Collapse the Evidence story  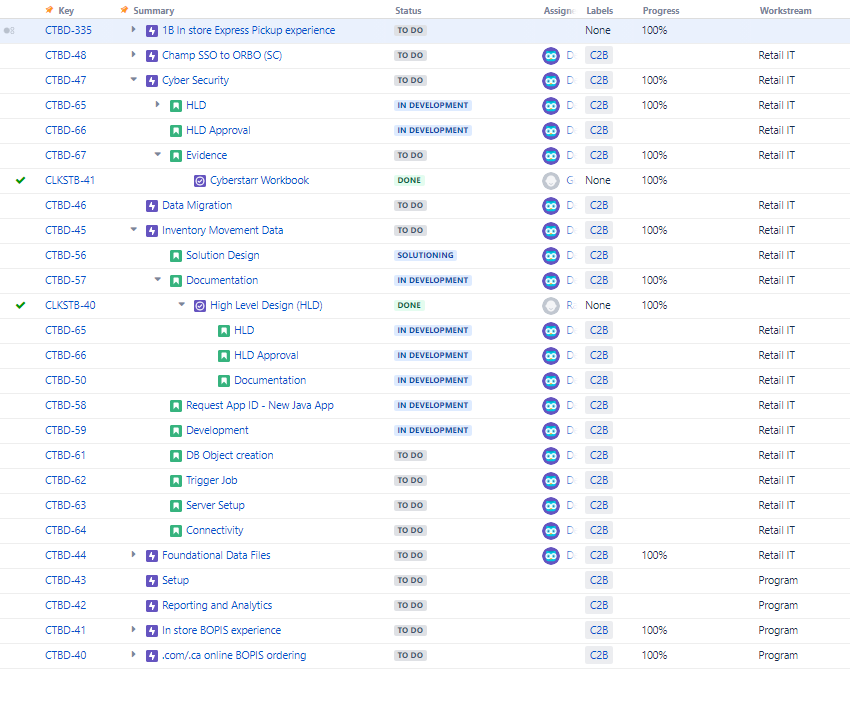pos(157,154)
